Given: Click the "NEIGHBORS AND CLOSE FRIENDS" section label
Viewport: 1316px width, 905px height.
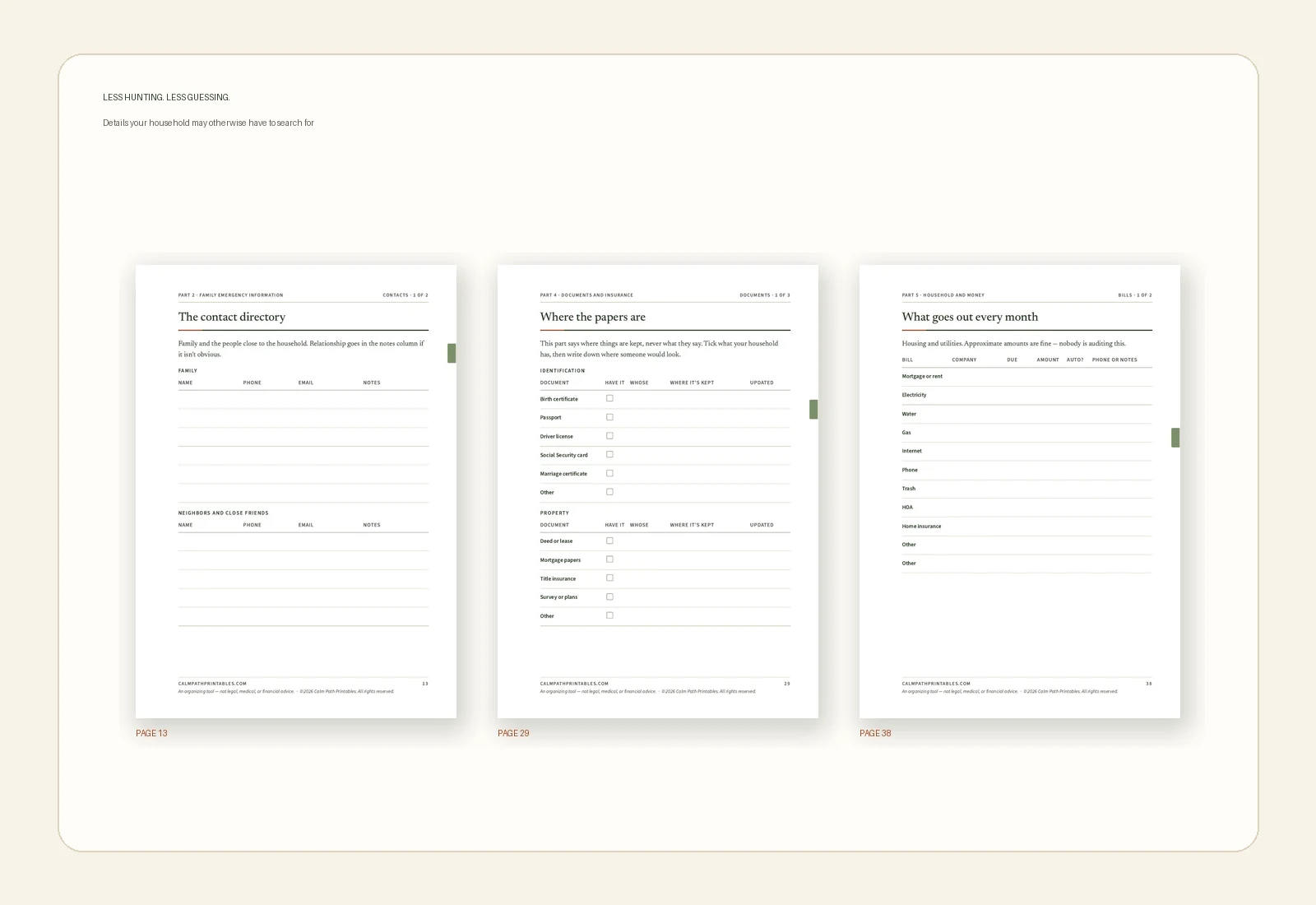Looking at the screenshot, I should pos(224,513).
